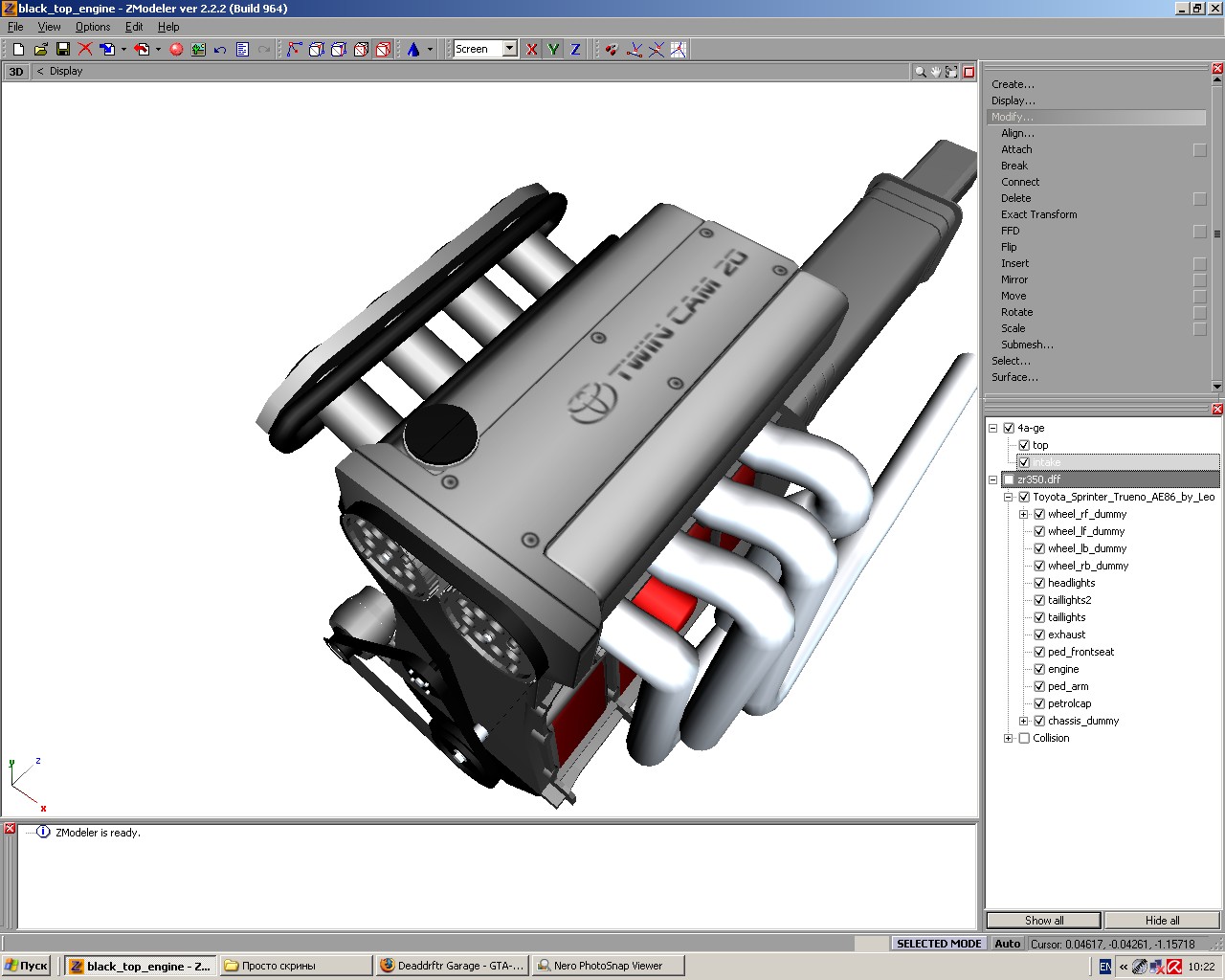Open the Help menu
Screen dimensions: 1225x980
pyautogui.click(x=168, y=27)
